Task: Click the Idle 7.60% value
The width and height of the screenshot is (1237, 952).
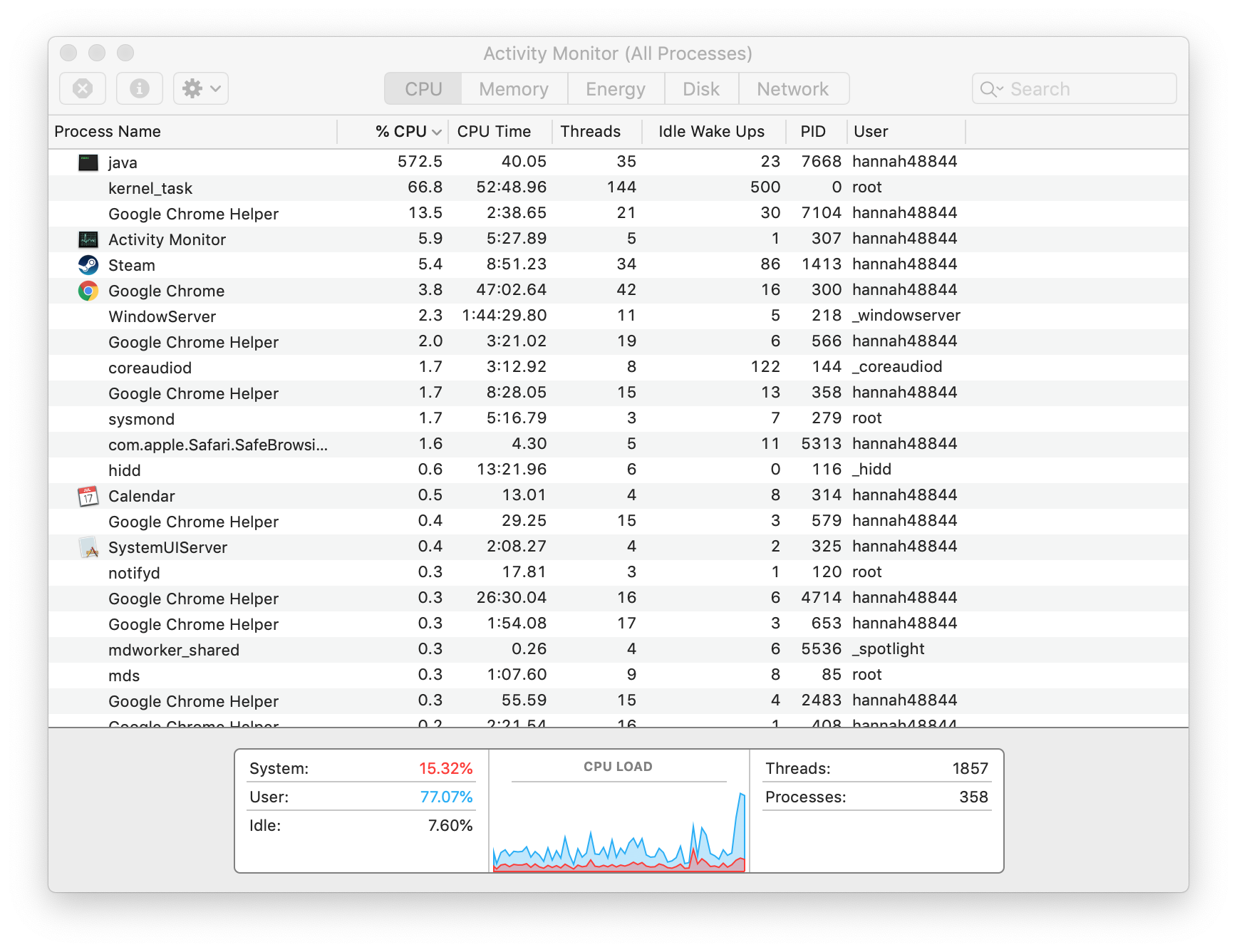Action: (x=450, y=825)
